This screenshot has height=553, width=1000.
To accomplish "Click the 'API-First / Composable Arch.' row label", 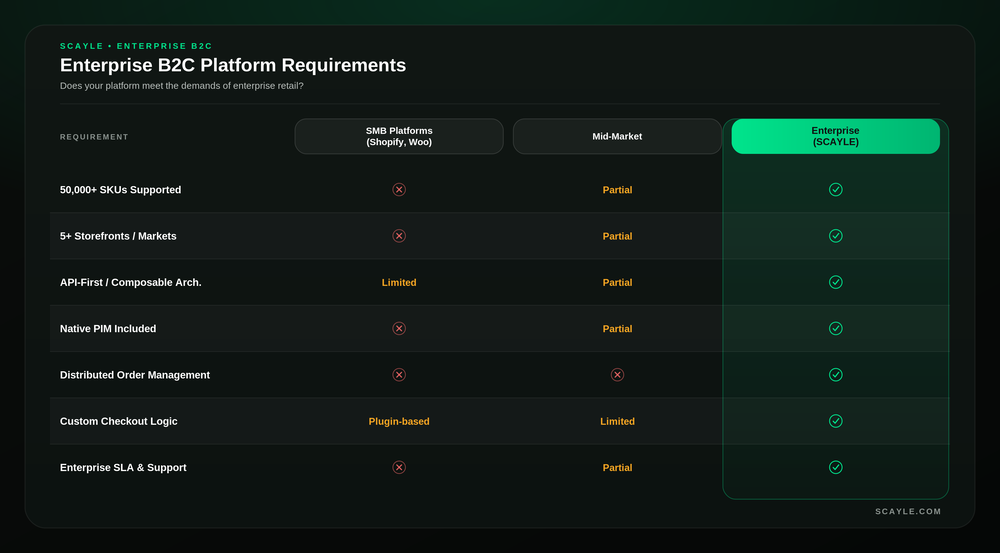I will 131,283.
